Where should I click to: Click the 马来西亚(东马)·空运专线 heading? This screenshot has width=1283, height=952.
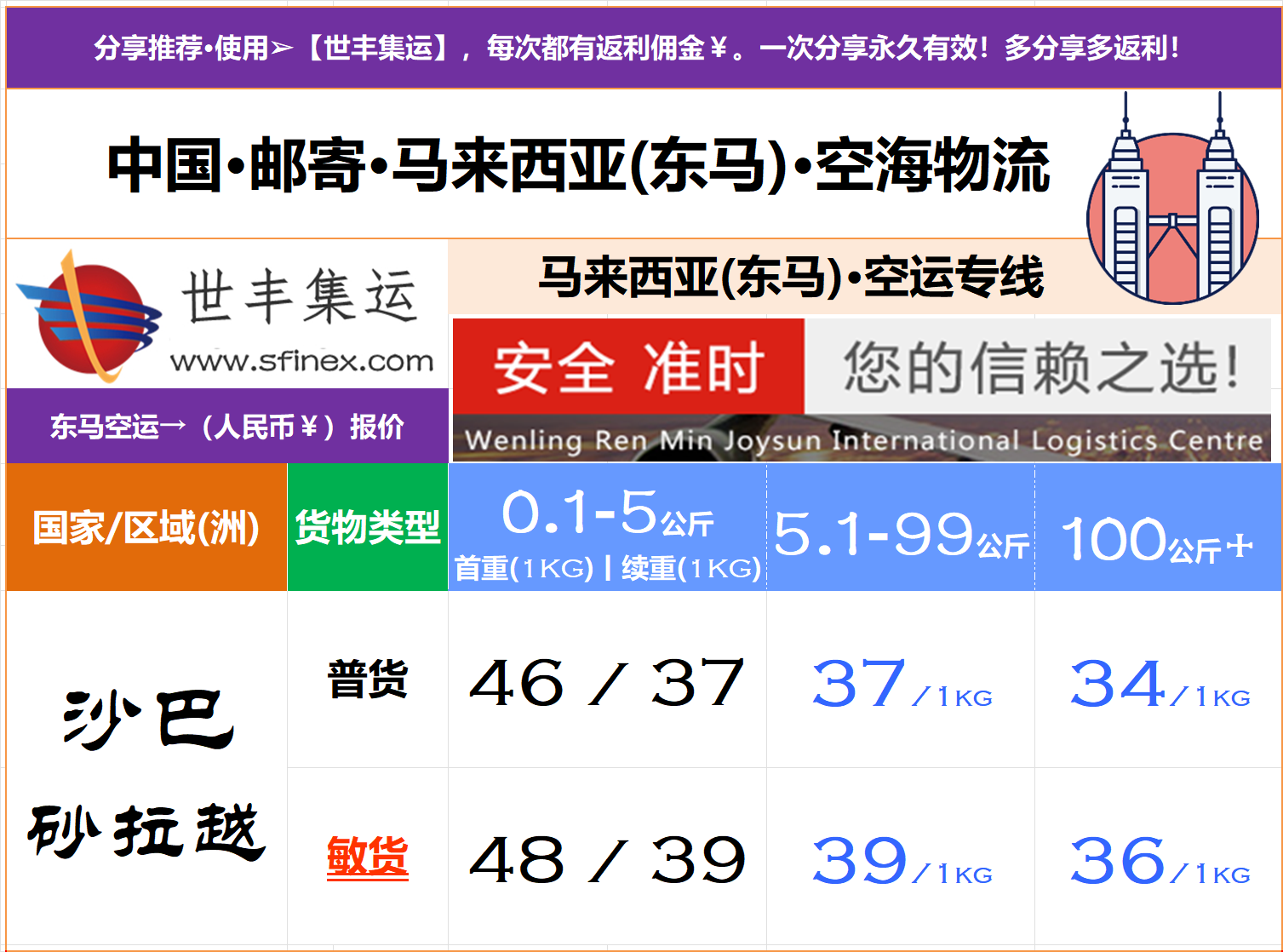pyautogui.click(x=791, y=278)
